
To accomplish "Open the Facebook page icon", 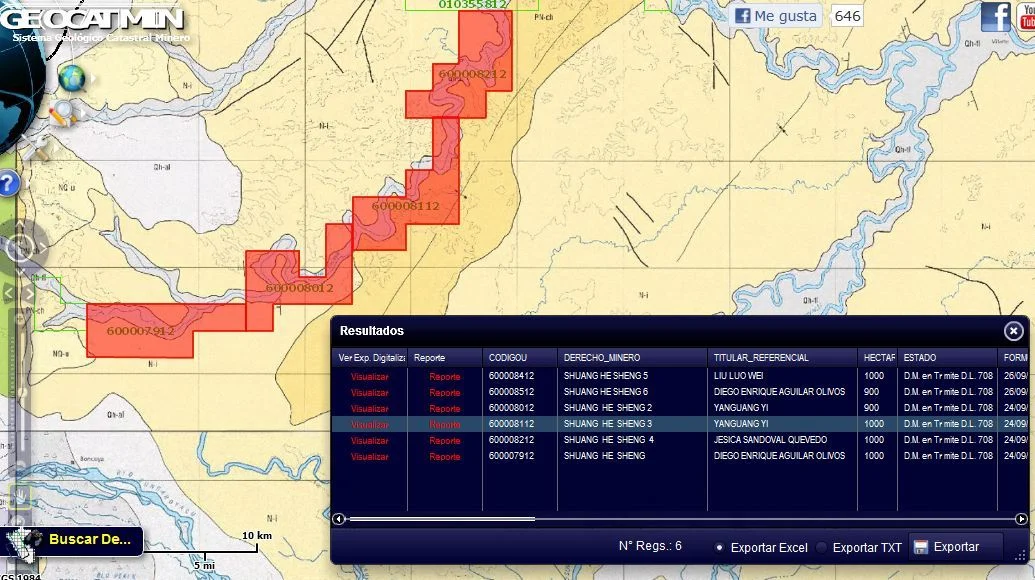I will point(995,16).
